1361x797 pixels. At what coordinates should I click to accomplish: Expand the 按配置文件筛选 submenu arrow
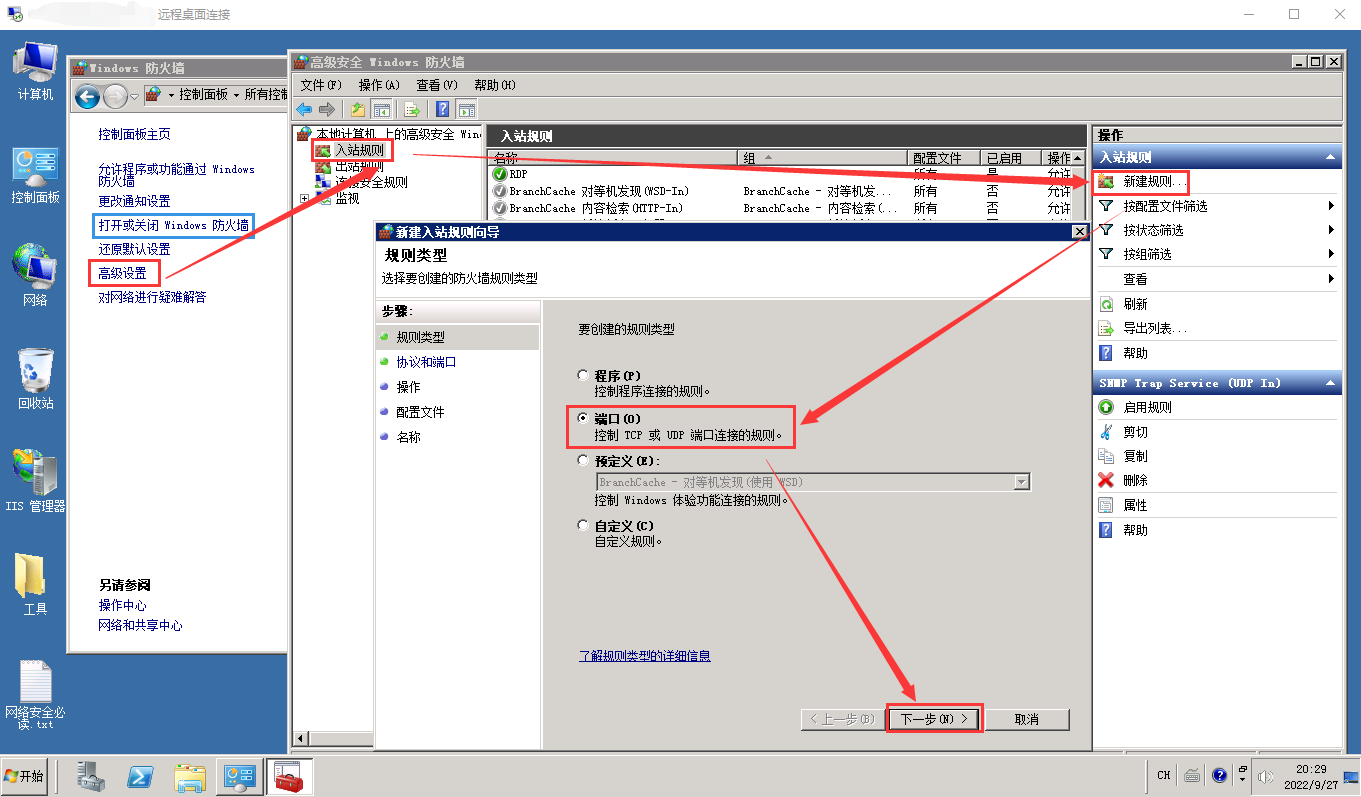tap(1331, 206)
